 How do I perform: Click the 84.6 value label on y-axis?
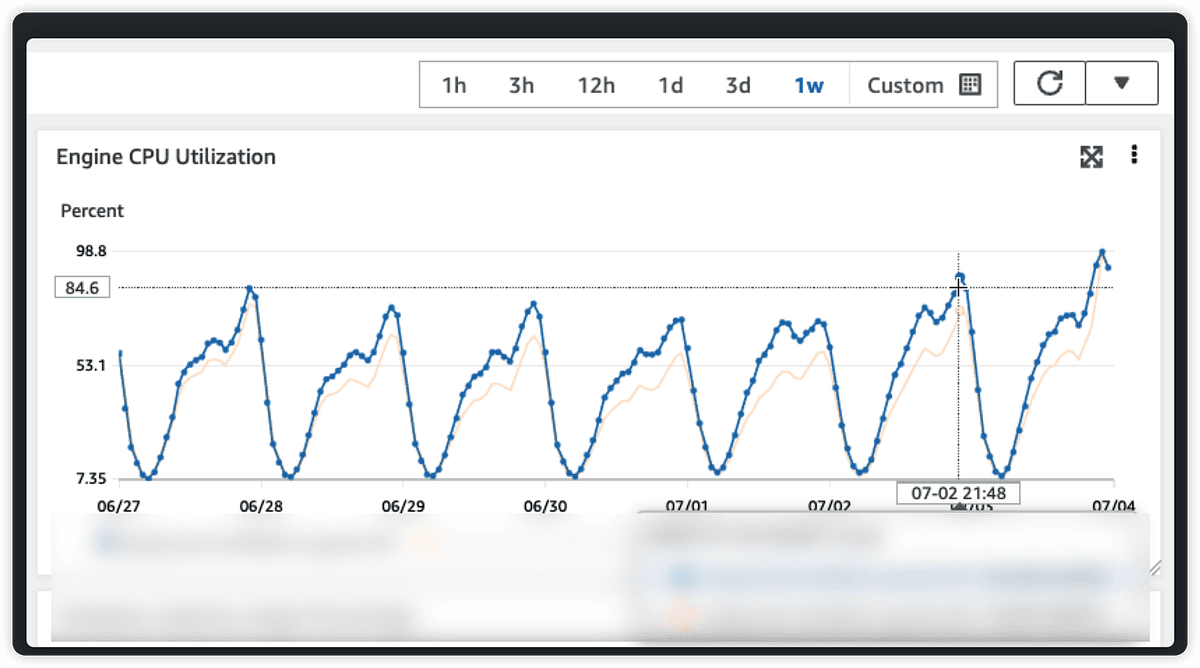(82, 288)
